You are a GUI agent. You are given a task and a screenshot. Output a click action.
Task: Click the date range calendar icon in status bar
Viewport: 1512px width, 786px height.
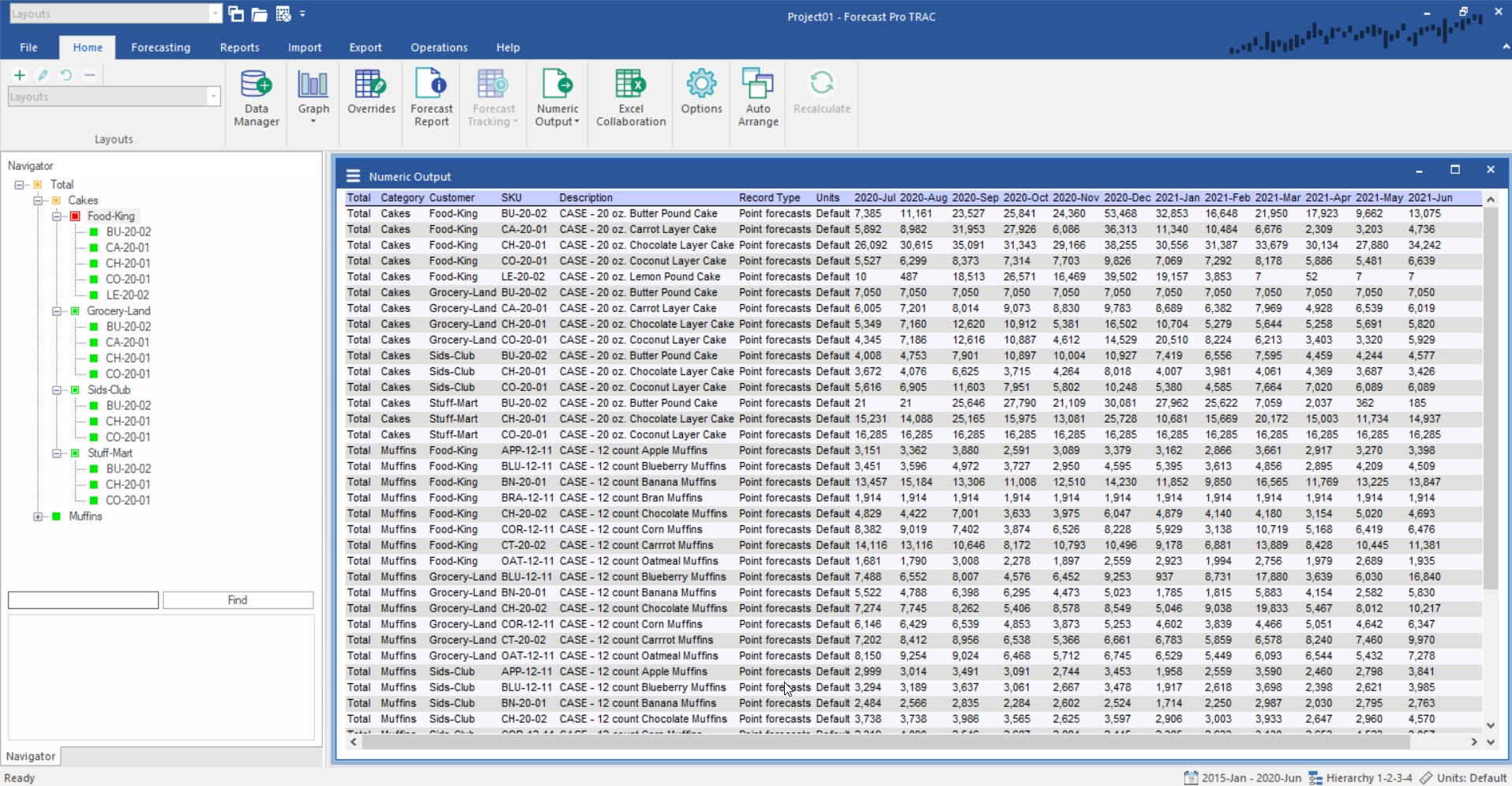pos(1191,778)
